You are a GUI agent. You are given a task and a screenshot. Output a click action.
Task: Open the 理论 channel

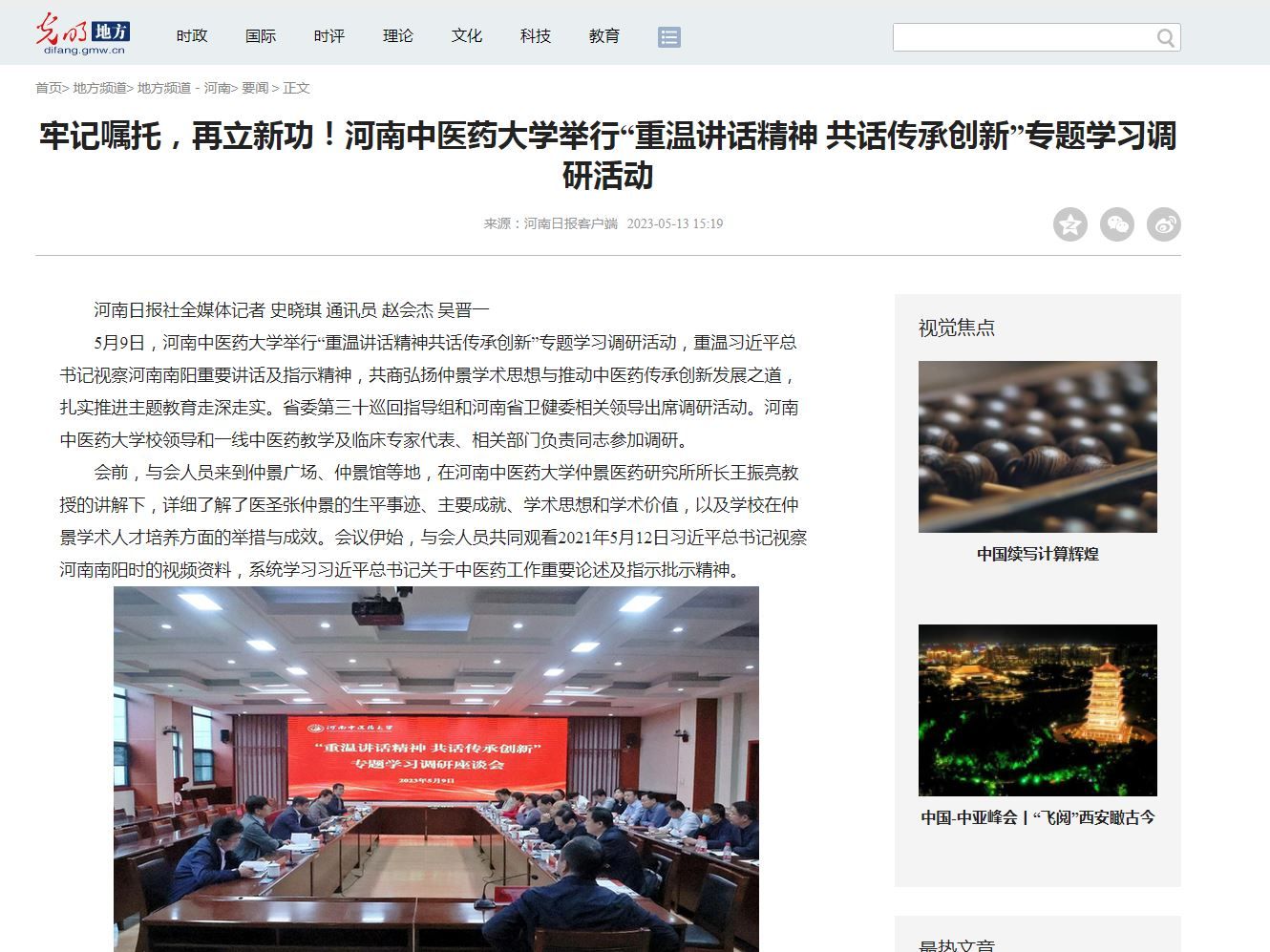(398, 36)
